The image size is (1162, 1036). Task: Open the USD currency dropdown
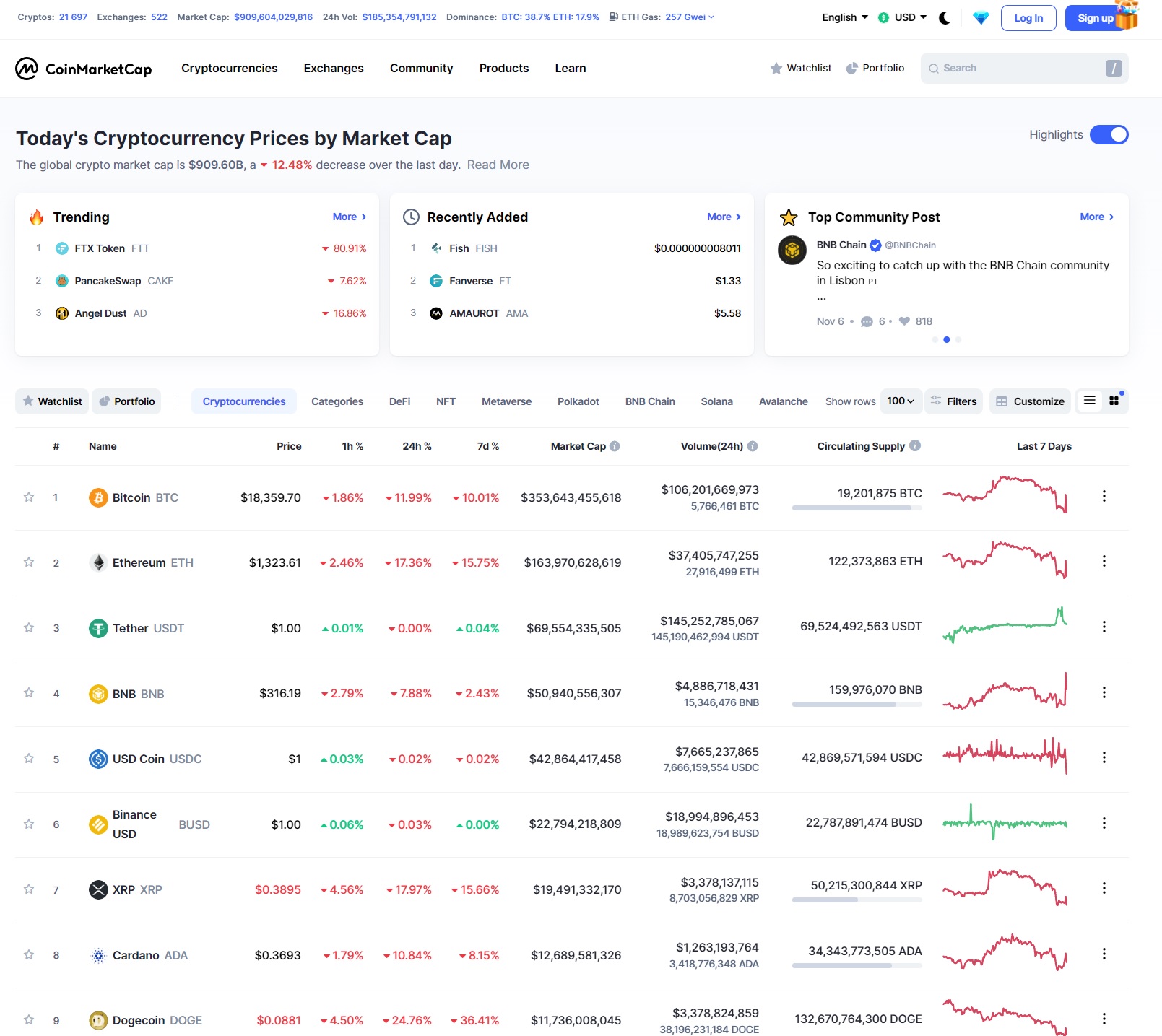[903, 17]
